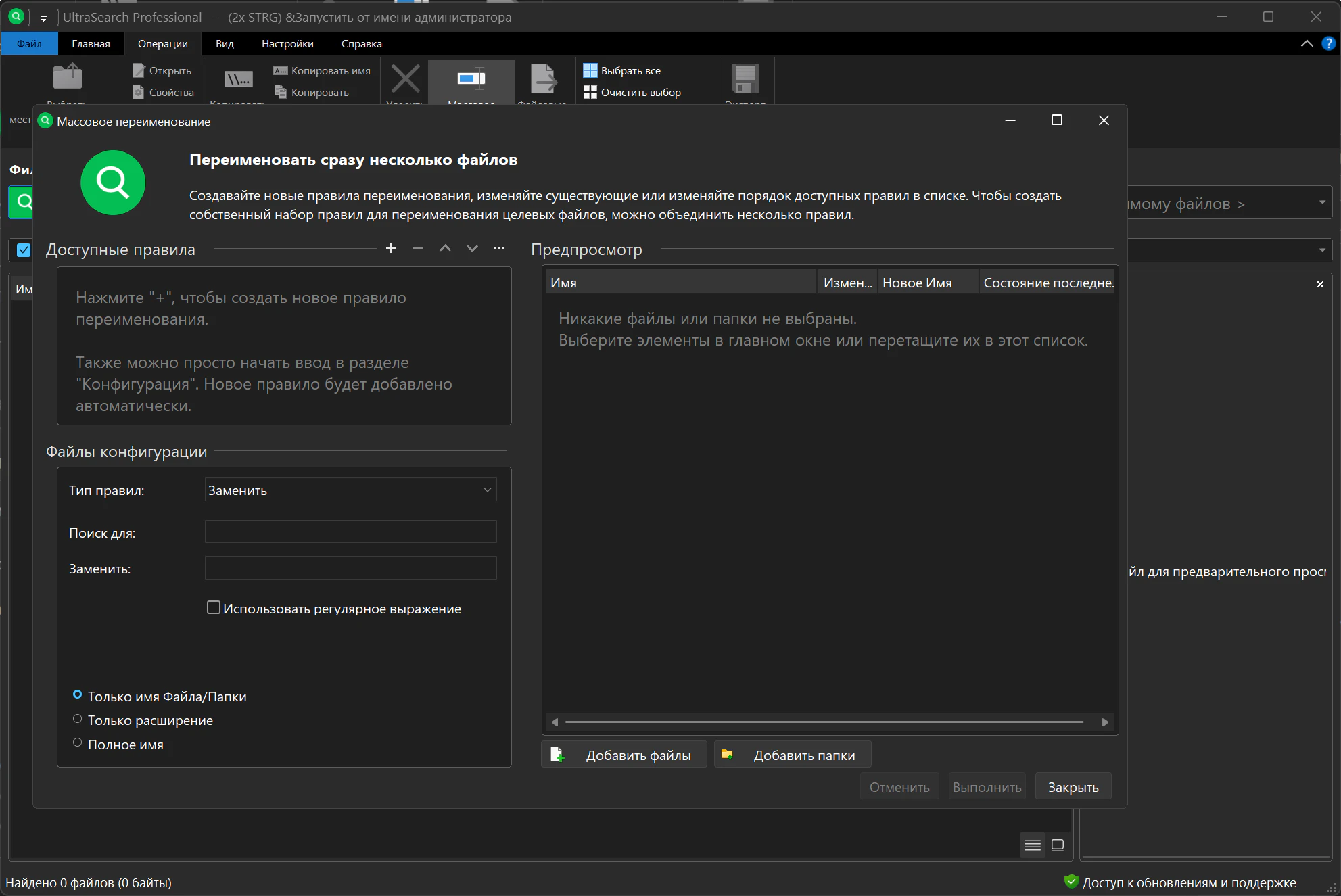The height and width of the screenshot is (896, 1341).
Task: Open the Настройки ribbon tab
Action: 287,43
